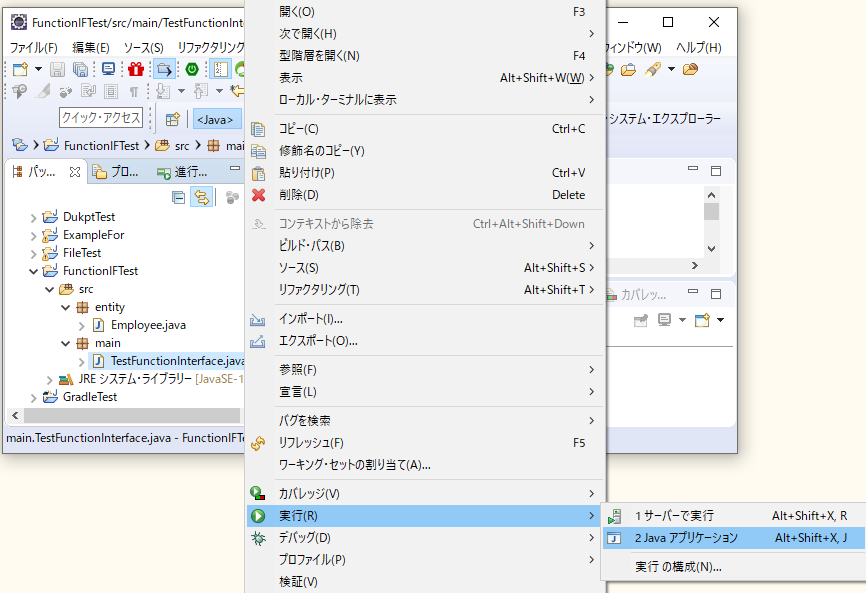The height and width of the screenshot is (593, 866).
Task: Maximize the upper right view panel
Action: (x=716, y=171)
